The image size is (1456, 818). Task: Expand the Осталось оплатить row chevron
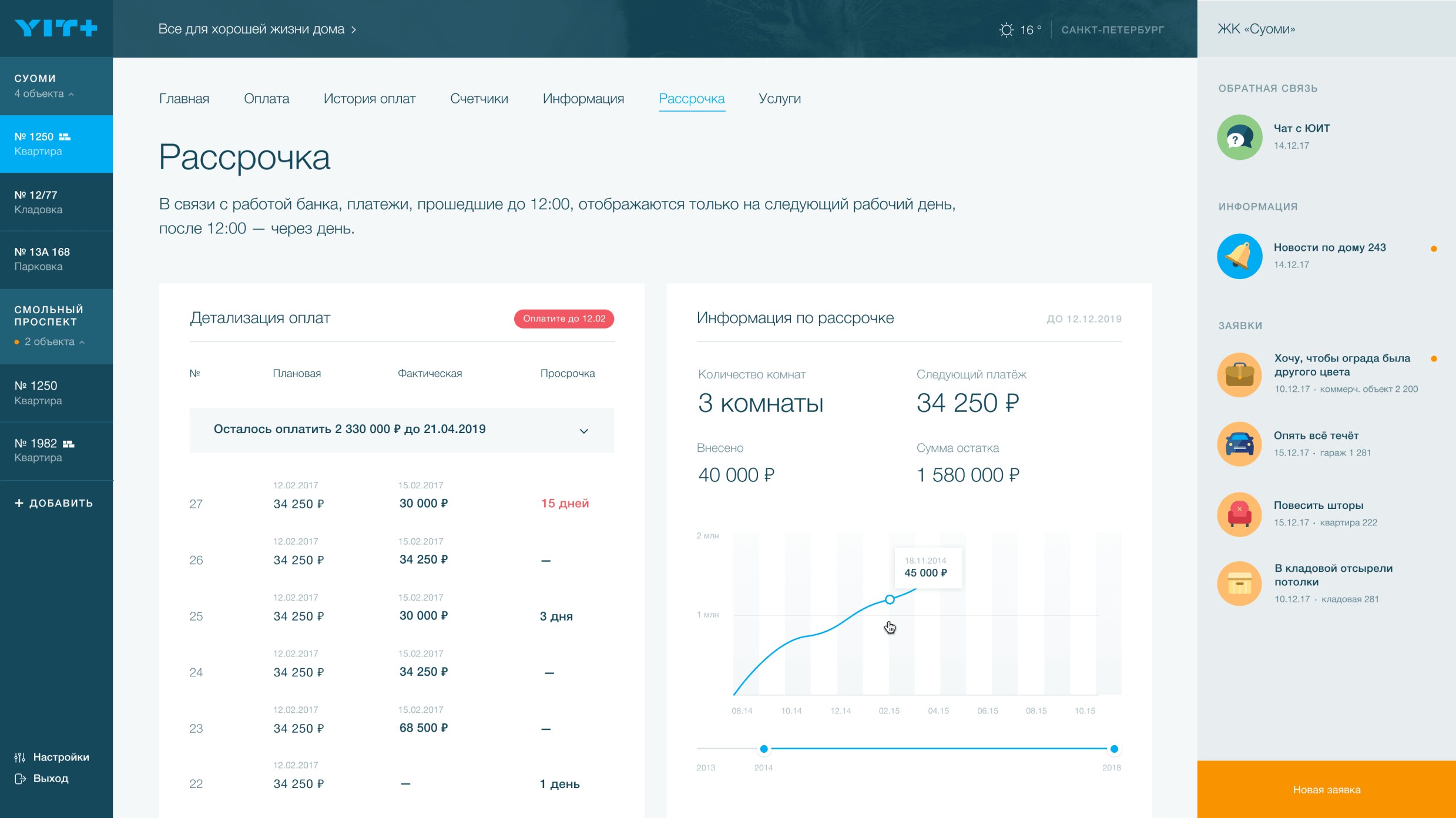tap(583, 431)
